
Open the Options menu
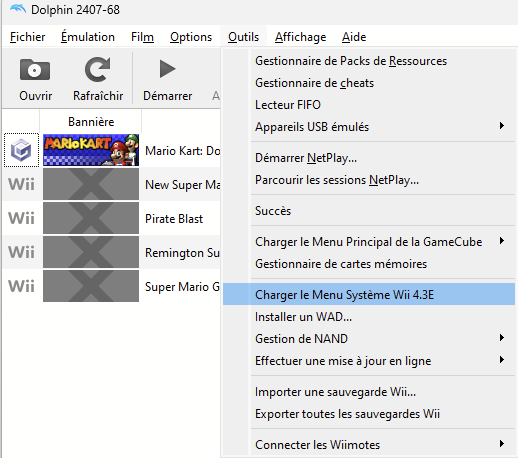(x=191, y=37)
